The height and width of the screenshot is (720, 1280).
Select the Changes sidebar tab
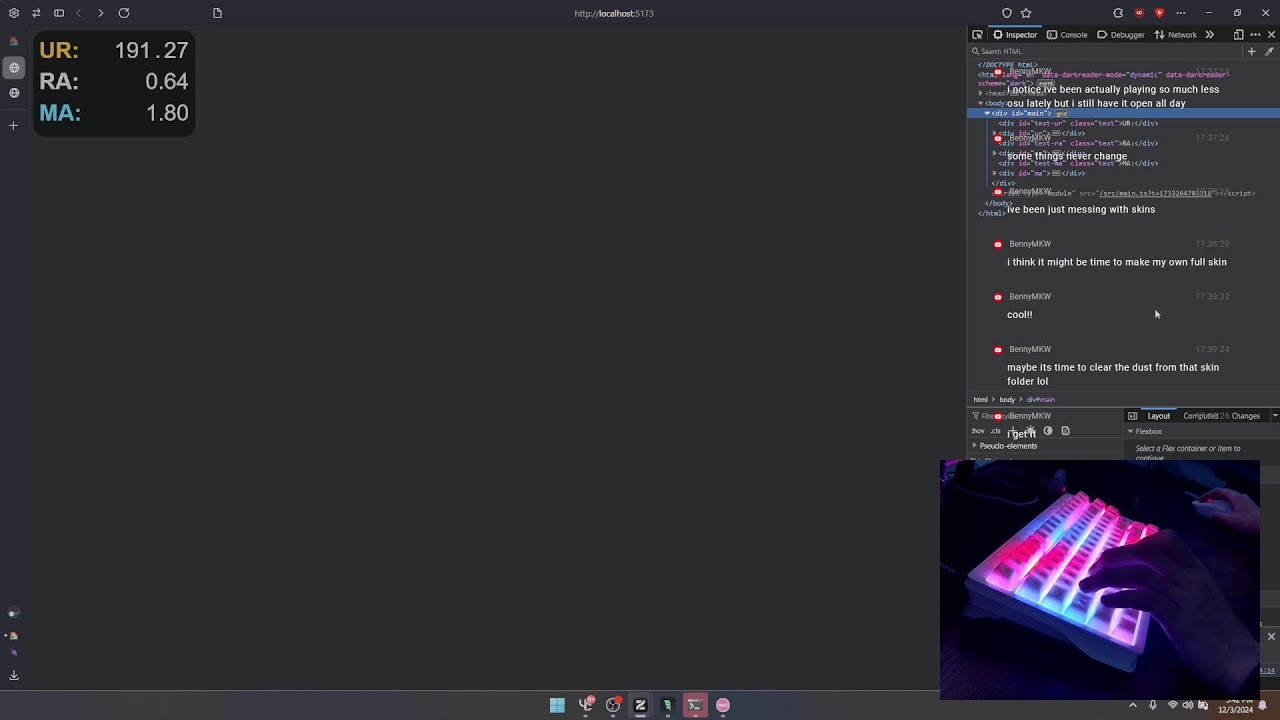coord(1246,416)
